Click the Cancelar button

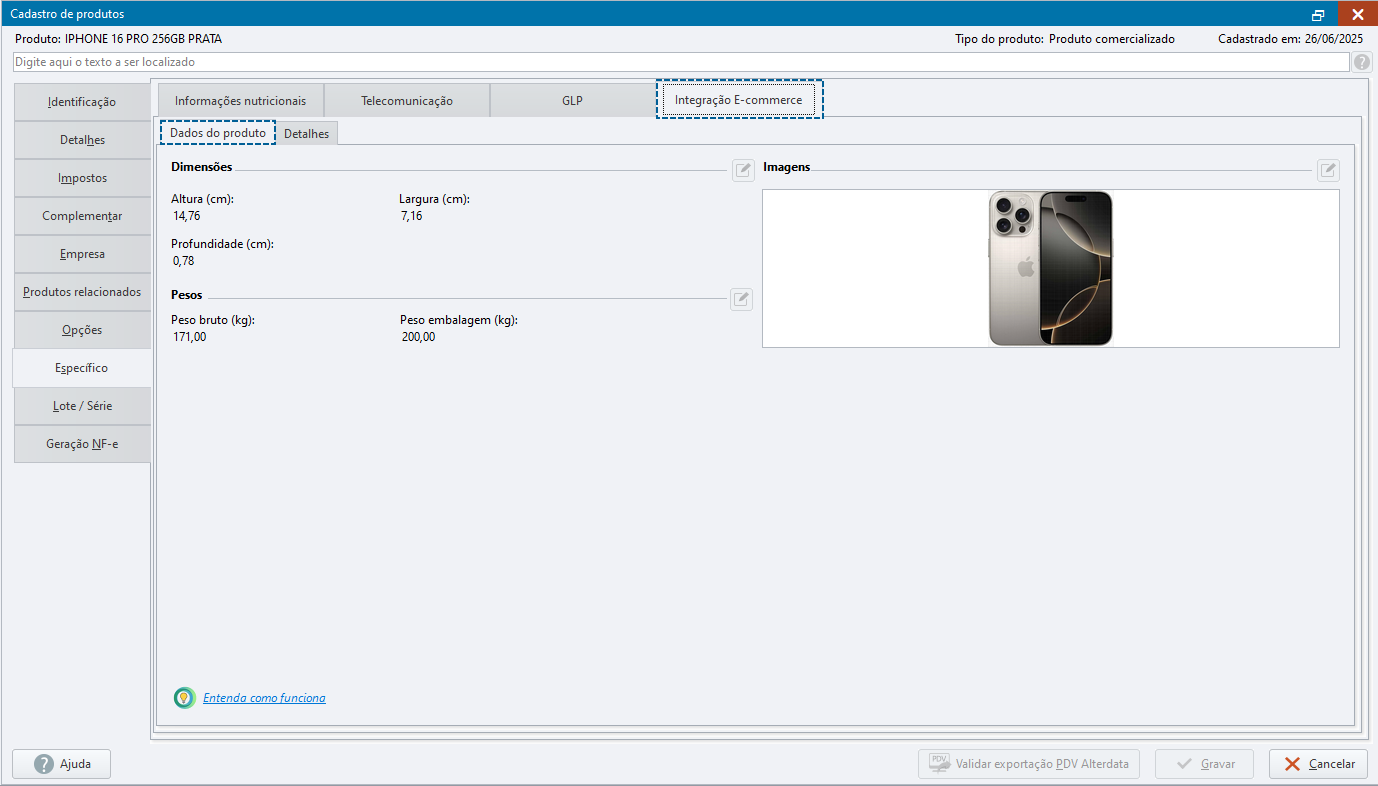coord(1319,764)
